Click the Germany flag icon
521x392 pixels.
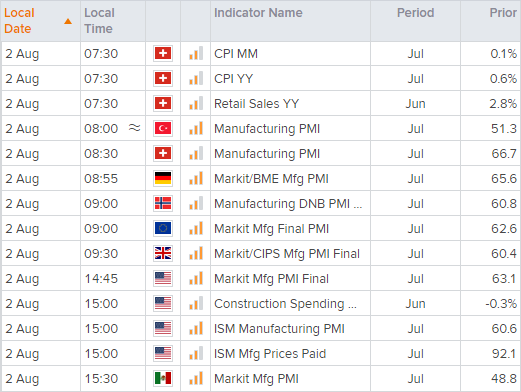[x=163, y=178]
